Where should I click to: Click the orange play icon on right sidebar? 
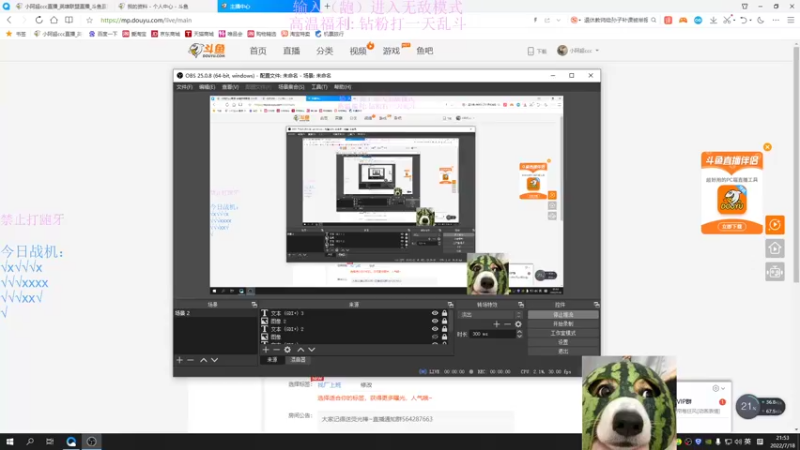774,224
